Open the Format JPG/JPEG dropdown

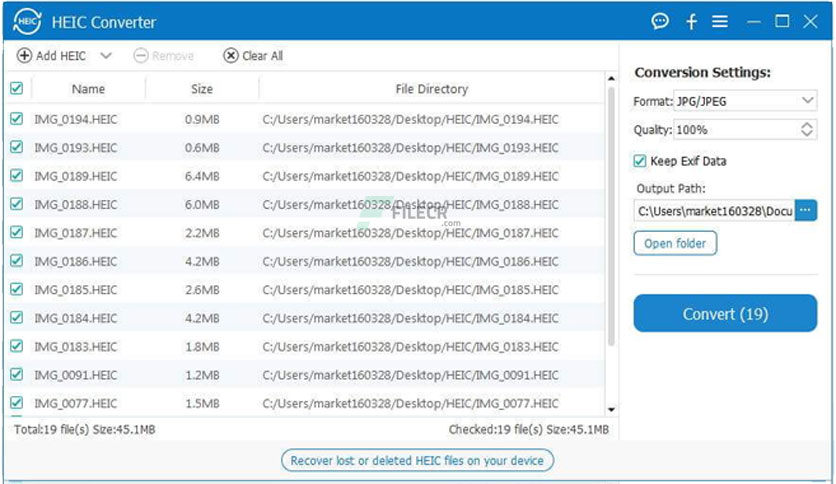(745, 101)
